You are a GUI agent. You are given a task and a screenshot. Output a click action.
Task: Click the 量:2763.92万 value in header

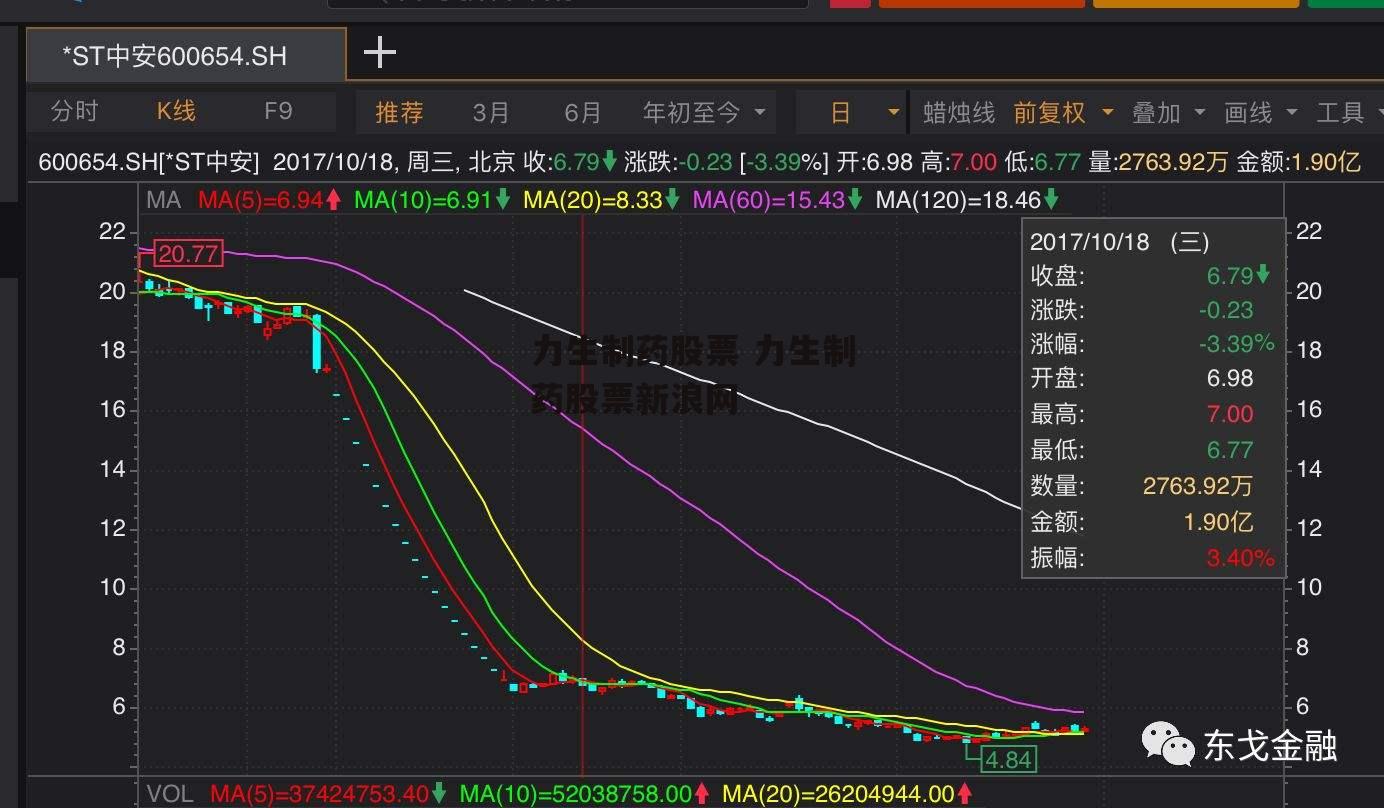1158,162
